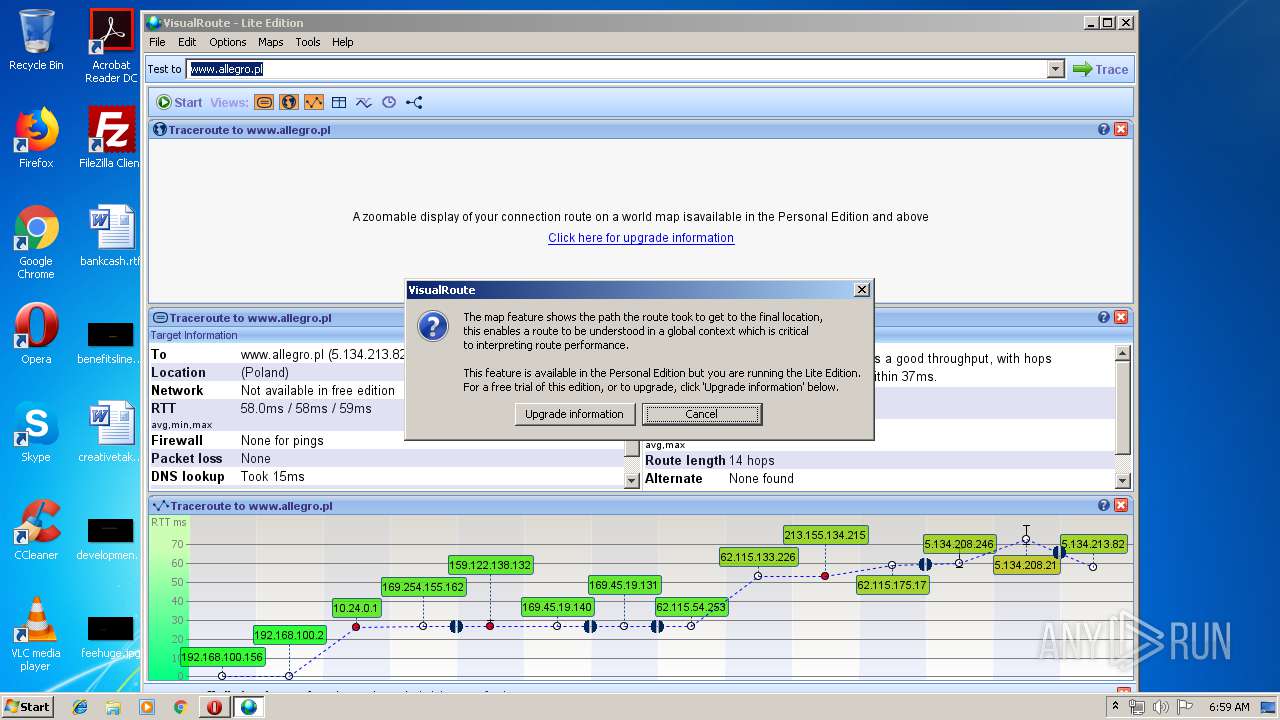Close the summary Traceroute panel

point(1121,318)
